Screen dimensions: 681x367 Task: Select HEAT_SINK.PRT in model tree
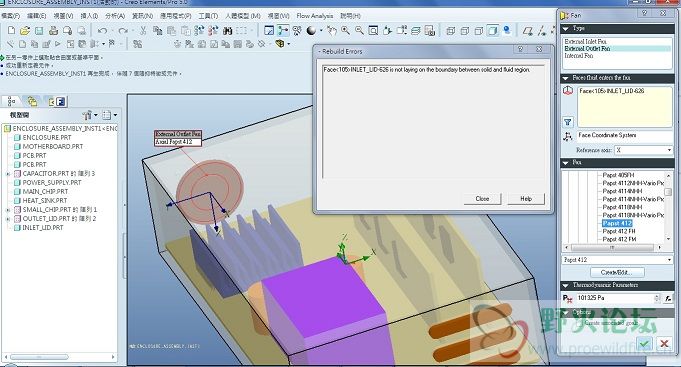[45, 201]
